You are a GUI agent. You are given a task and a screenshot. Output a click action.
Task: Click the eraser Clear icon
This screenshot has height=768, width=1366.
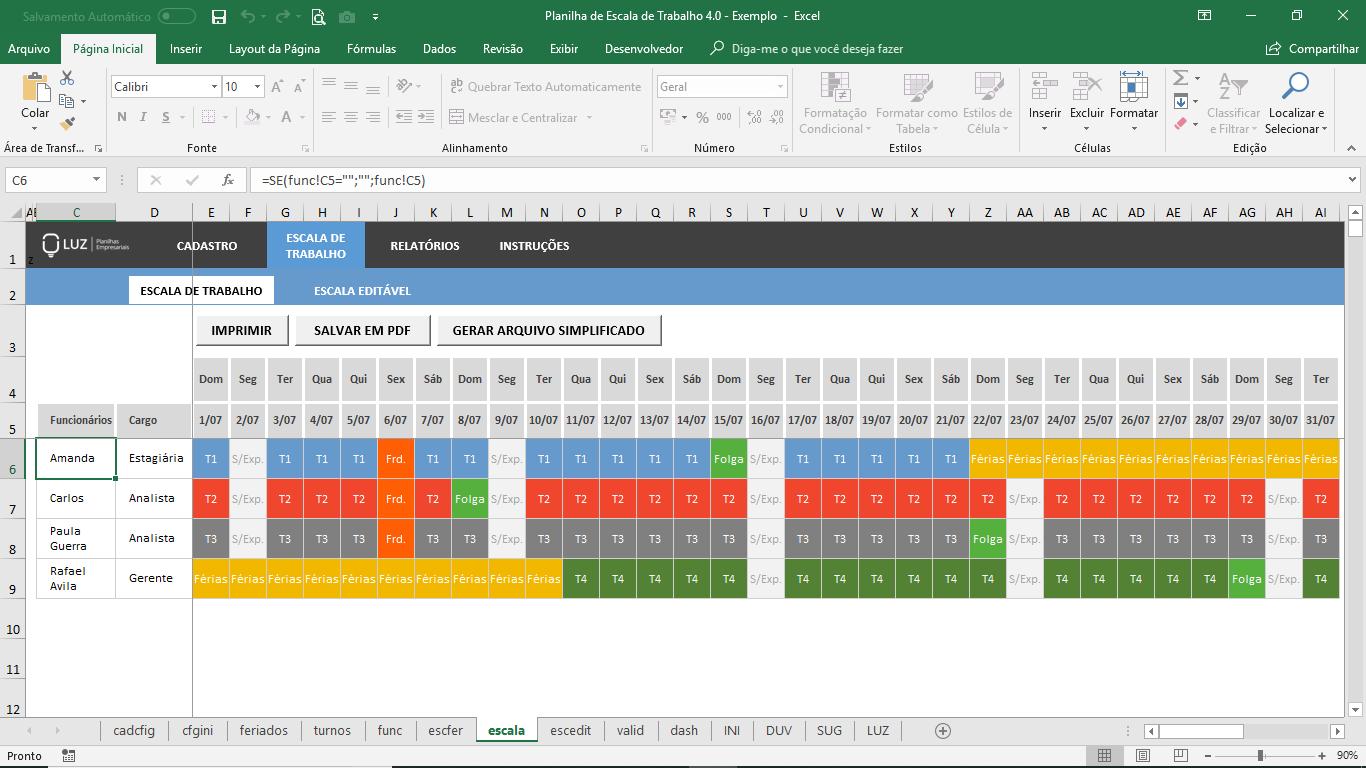[1180, 124]
